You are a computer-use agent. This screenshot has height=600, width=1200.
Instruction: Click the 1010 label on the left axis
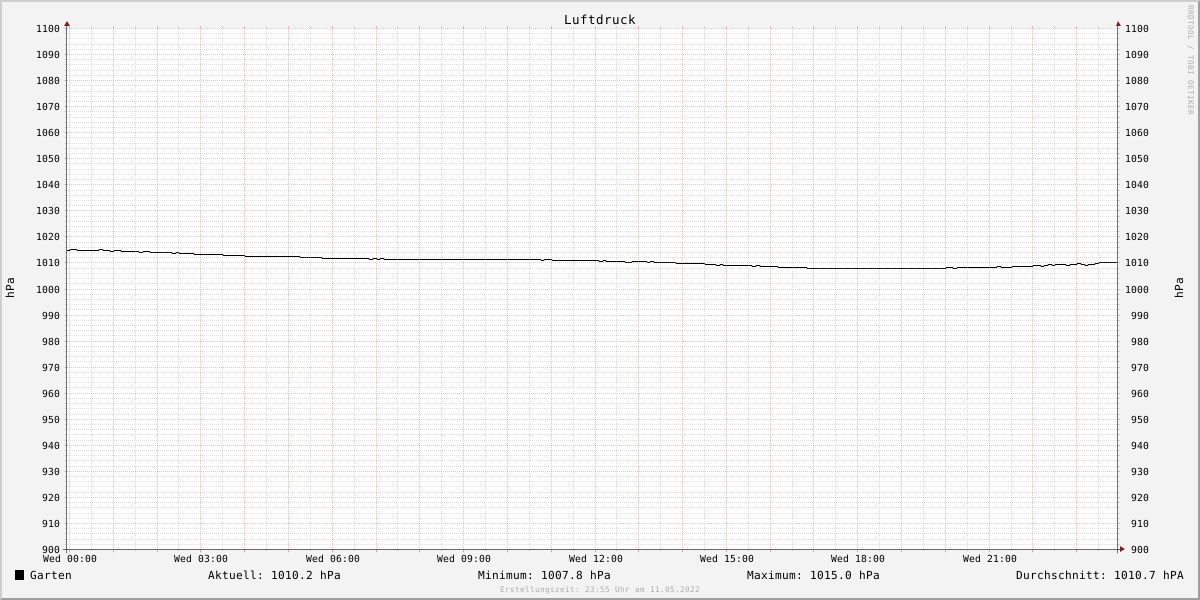coord(48,263)
